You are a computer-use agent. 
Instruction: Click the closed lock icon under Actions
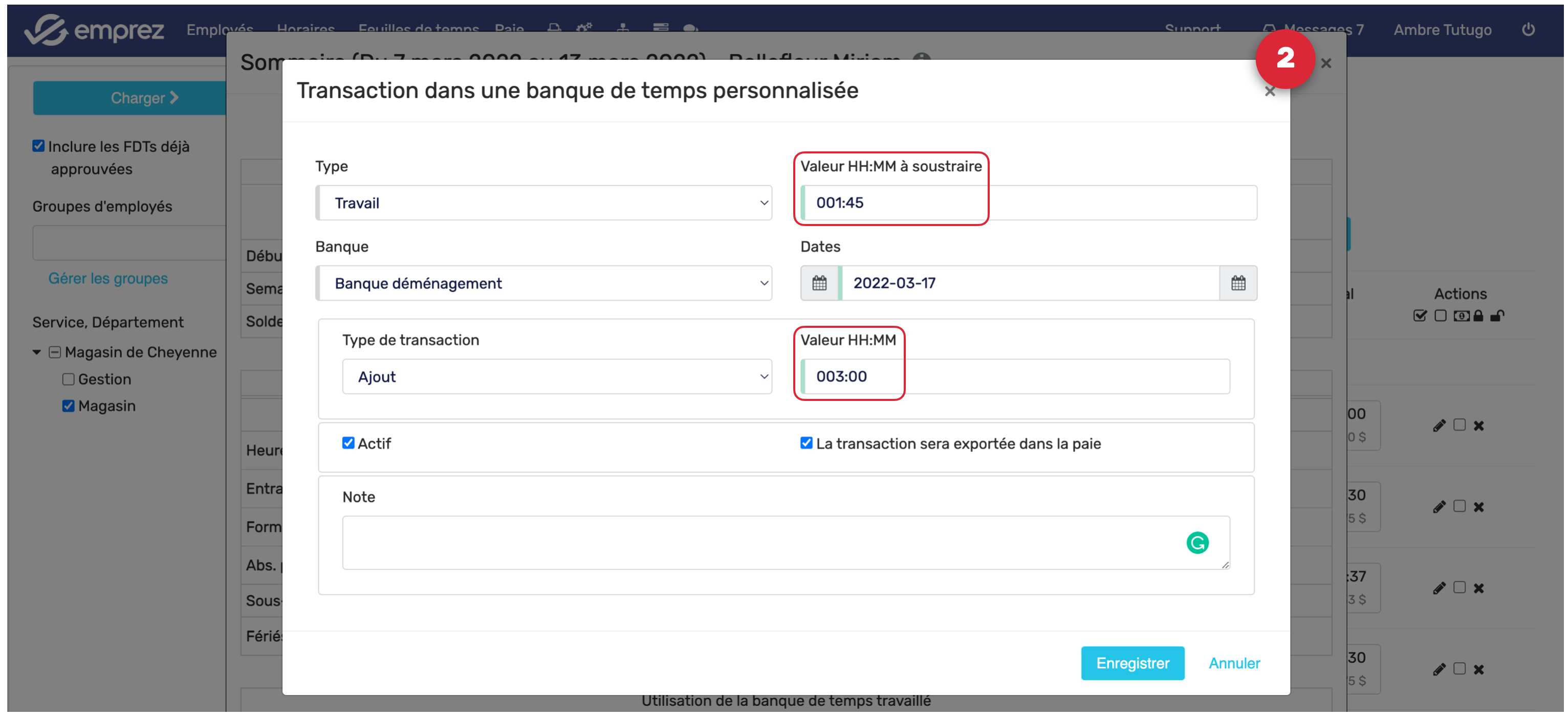(x=1478, y=316)
